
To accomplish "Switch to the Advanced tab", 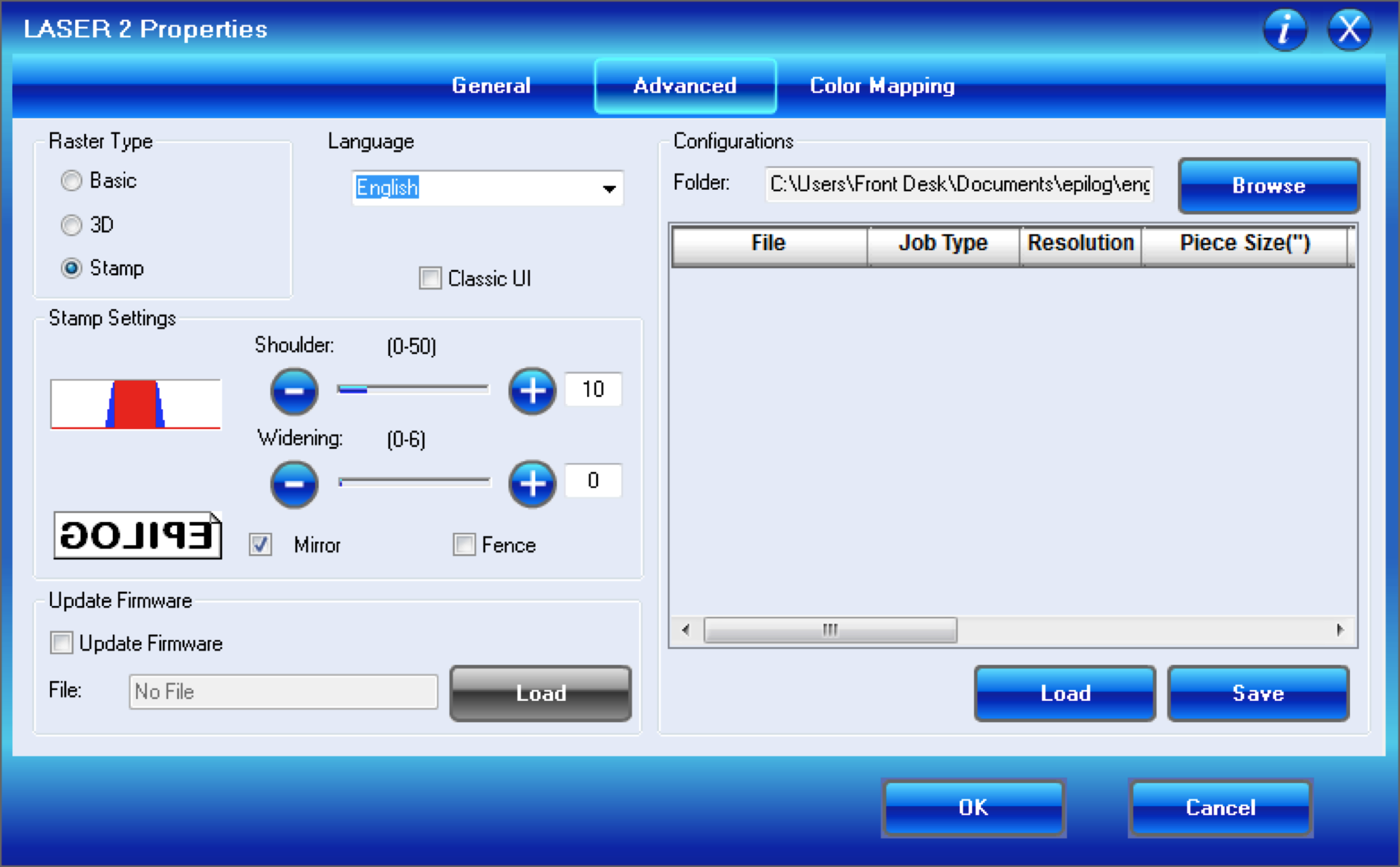I will click(685, 86).
